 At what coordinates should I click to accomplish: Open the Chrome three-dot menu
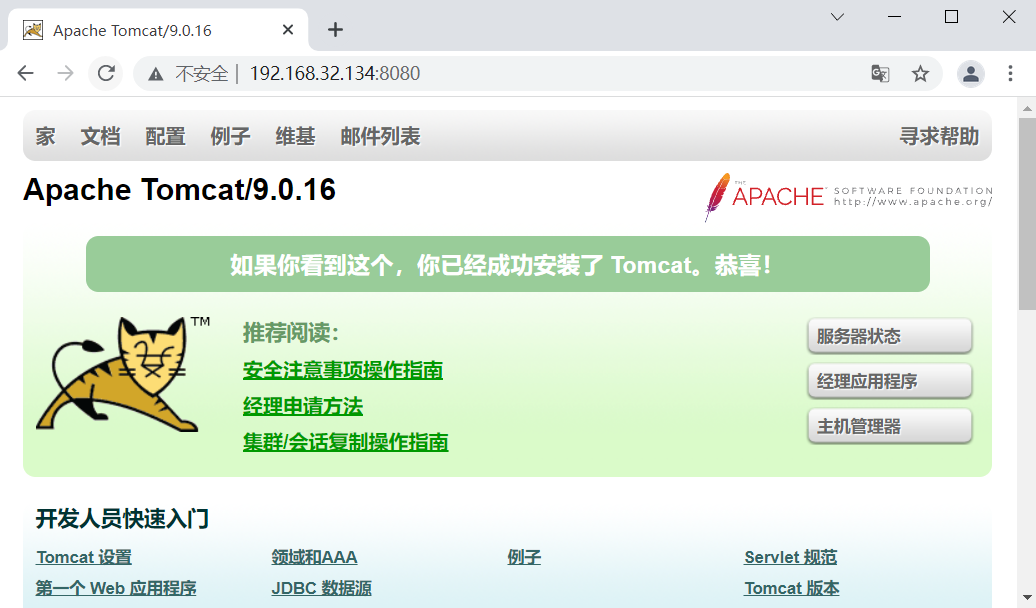(x=1010, y=73)
